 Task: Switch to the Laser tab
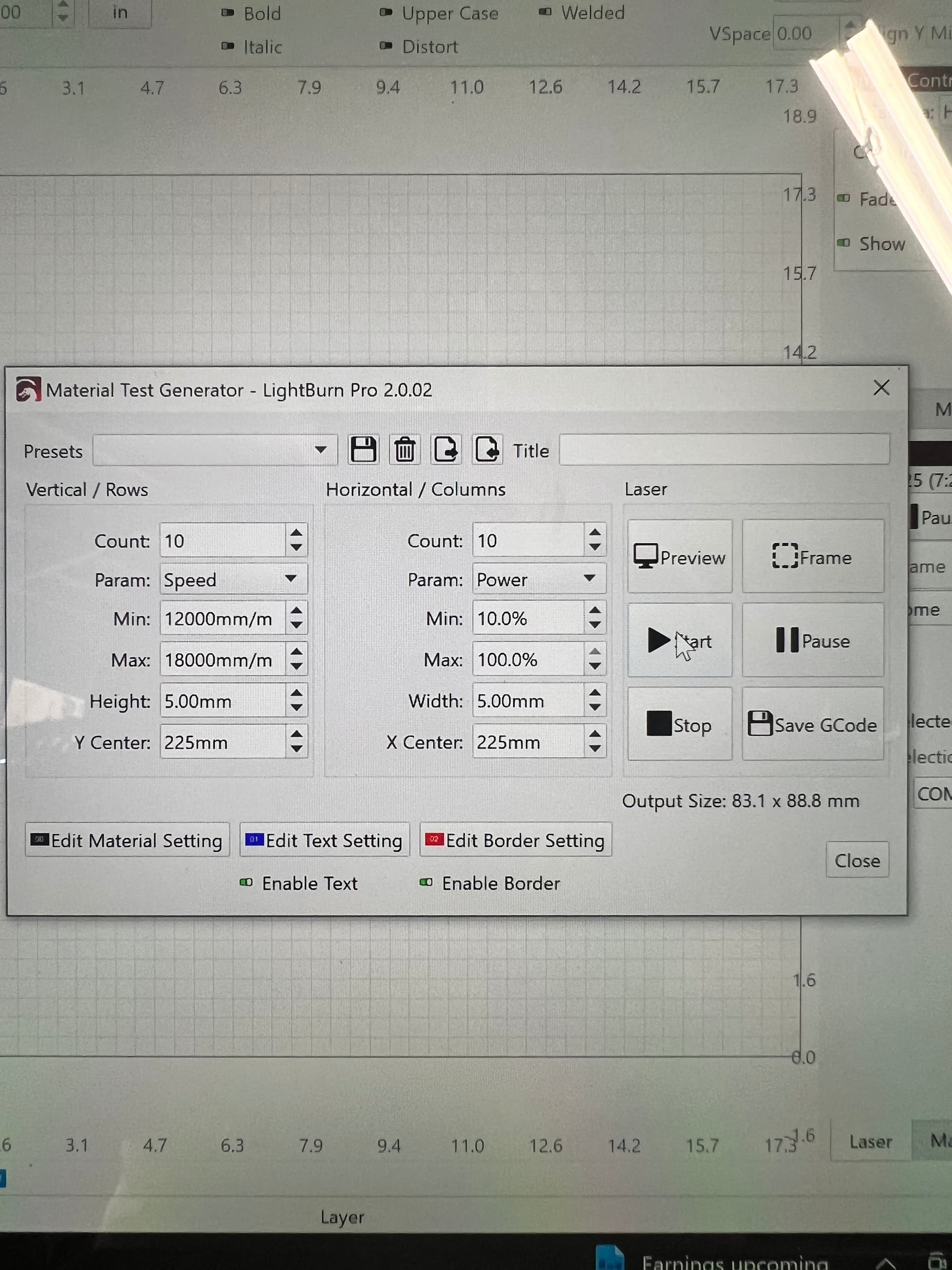870,1142
